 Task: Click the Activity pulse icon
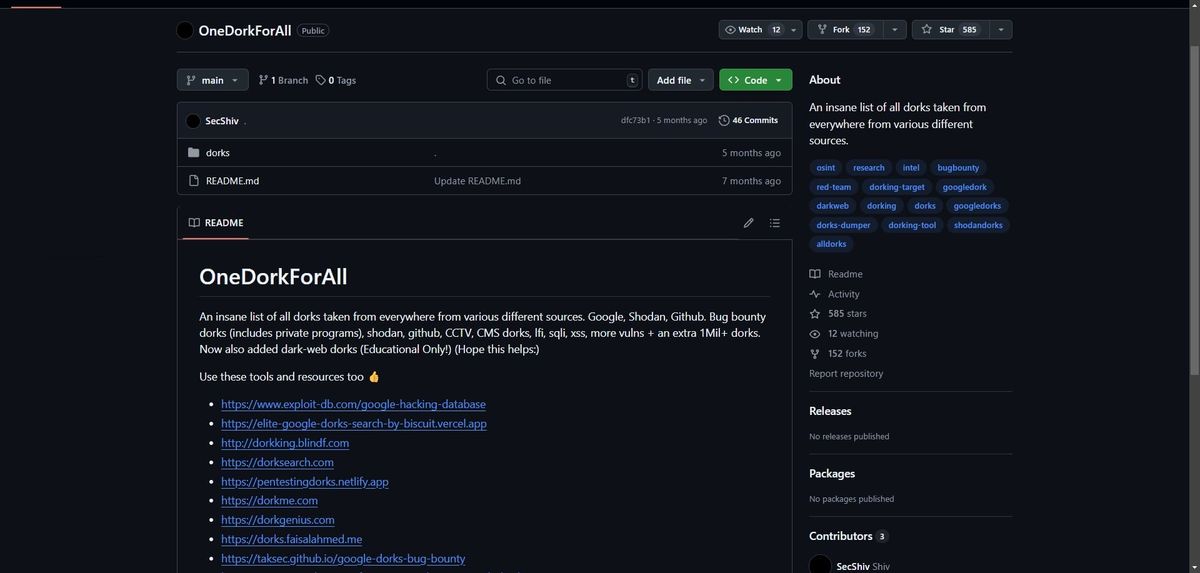pyautogui.click(x=815, y=294)
